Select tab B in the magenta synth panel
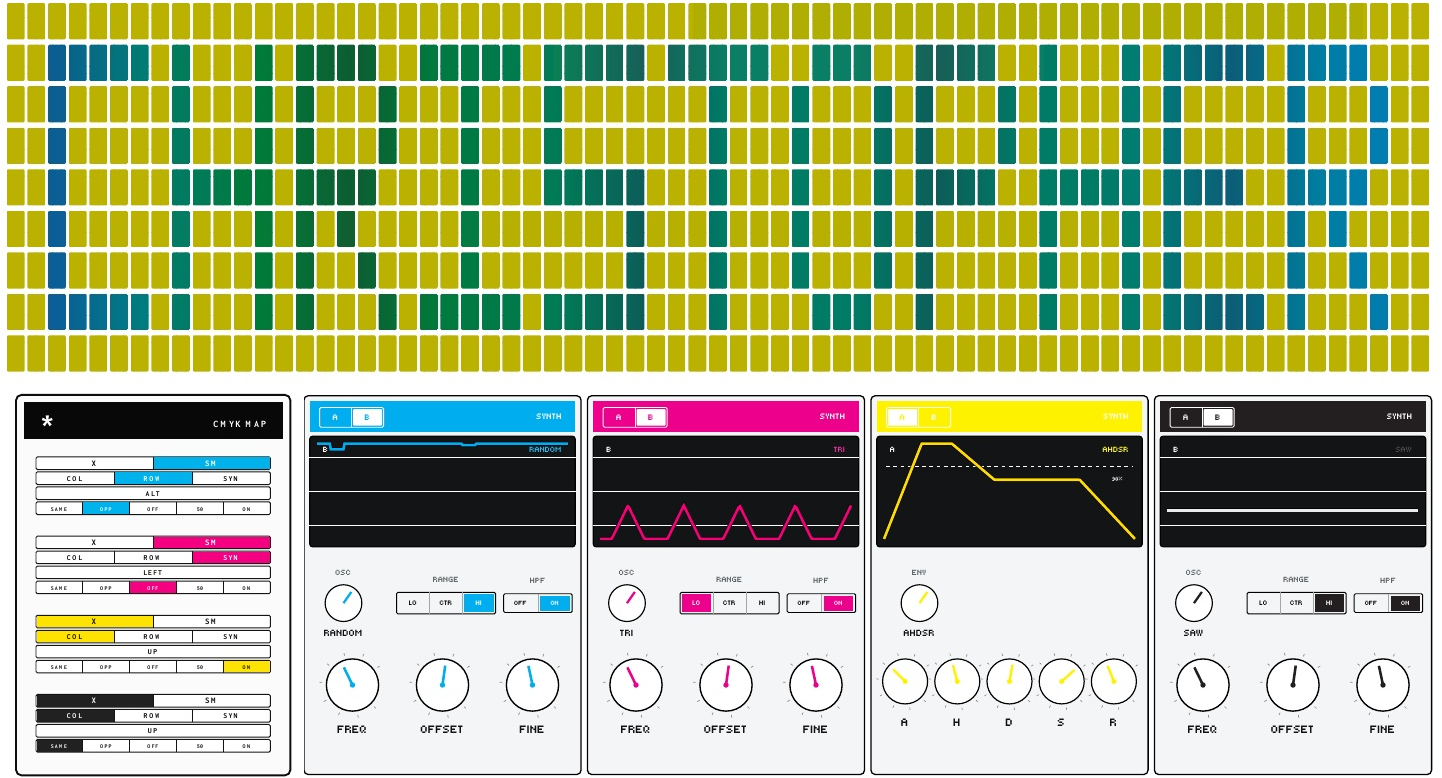Viewport: 1442px width, 778px height. tap(650, 417)
